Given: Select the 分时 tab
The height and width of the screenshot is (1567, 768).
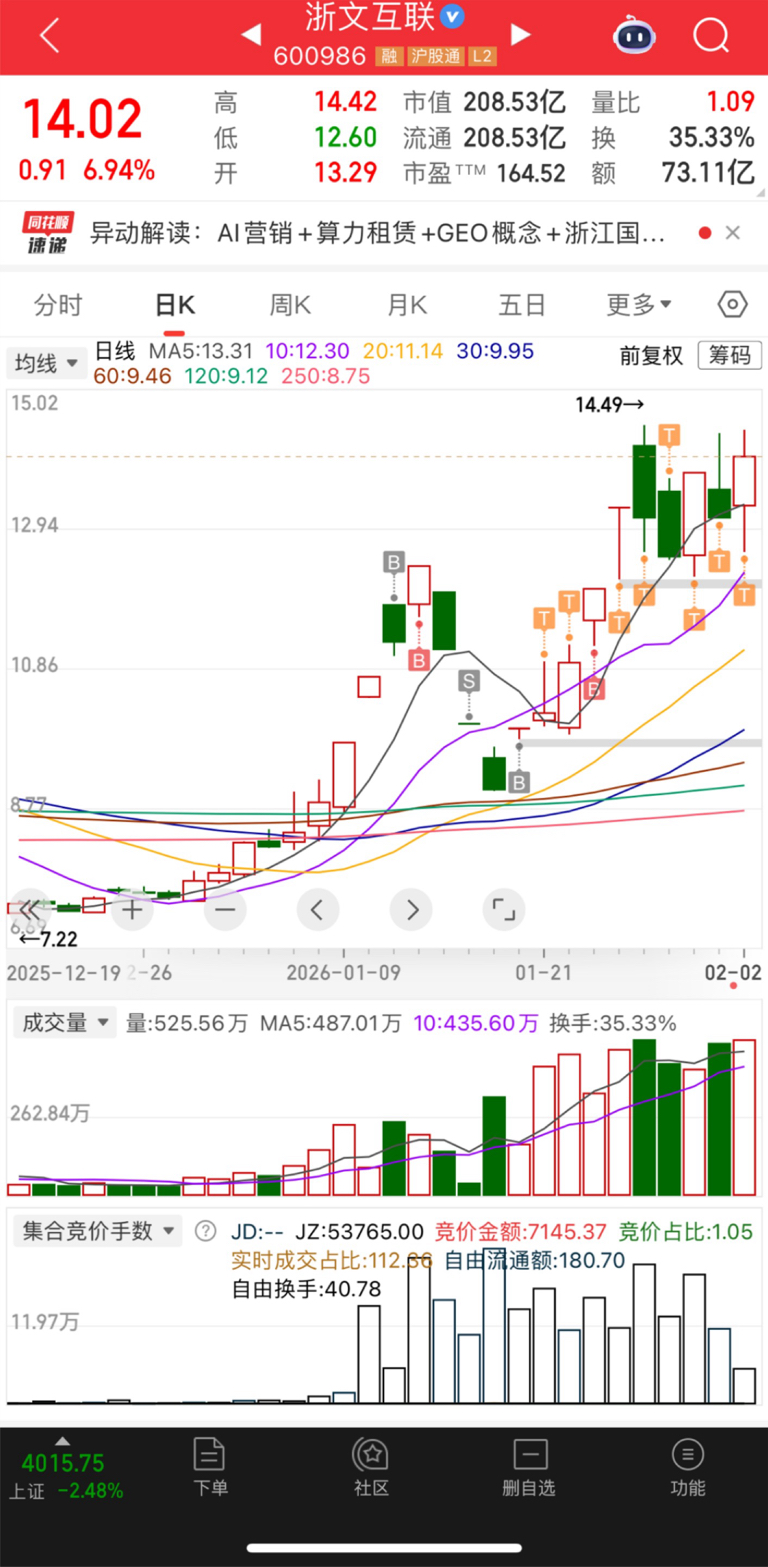Looking at the screenshot, I should pyautogui.click(x=58, y=304).
